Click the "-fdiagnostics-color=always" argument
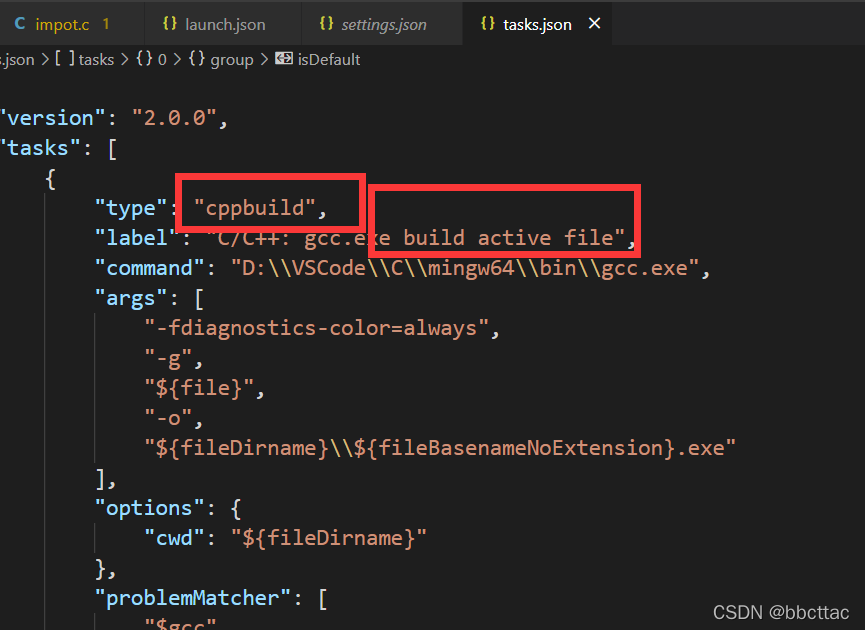This screenshot has width=865, height=630. coord(317,328)
